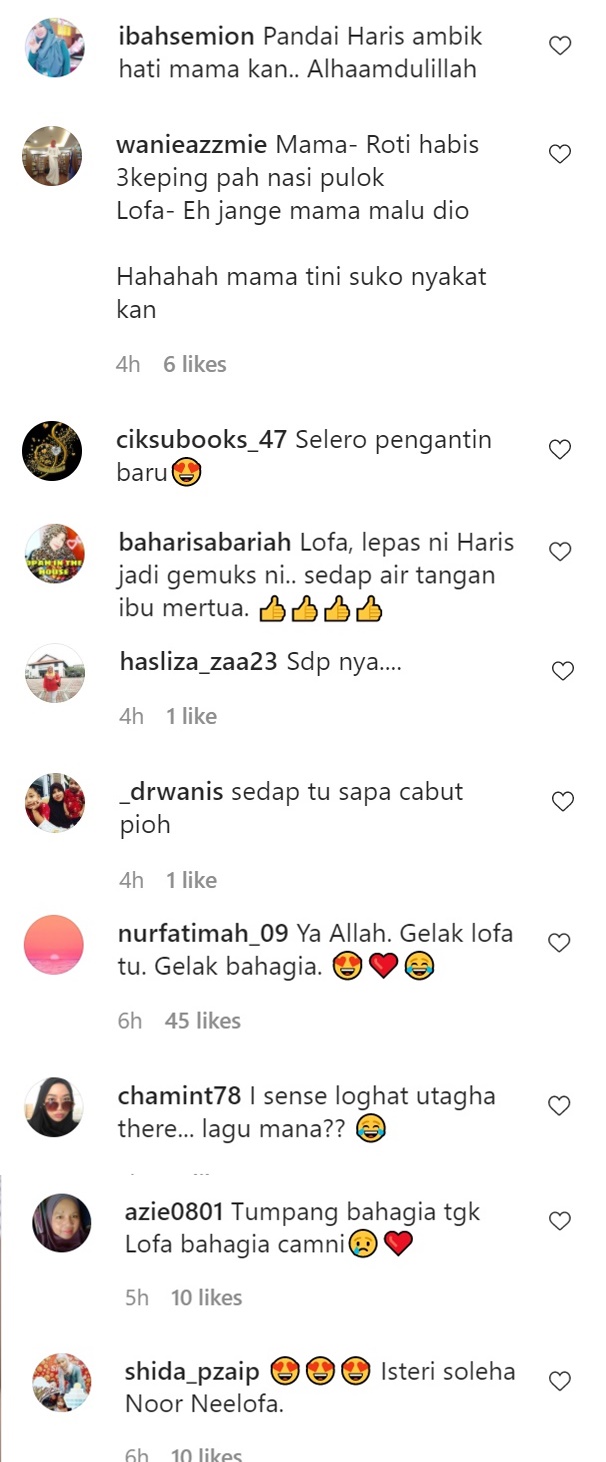Screen dimensions: 606x1462
Task: Like chamint78's loghat utagha comment
Action: coord(561,1105)
